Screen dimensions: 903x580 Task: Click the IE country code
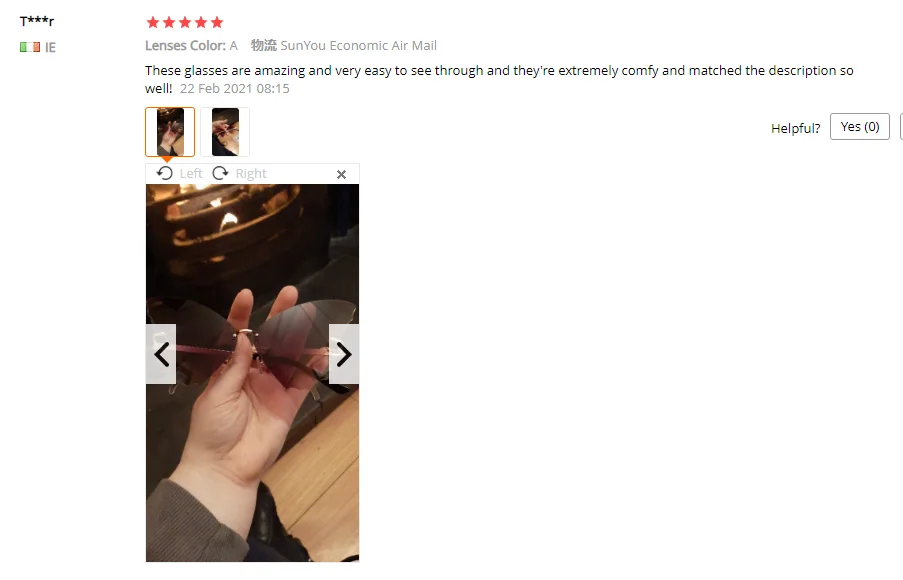[51, 47]
